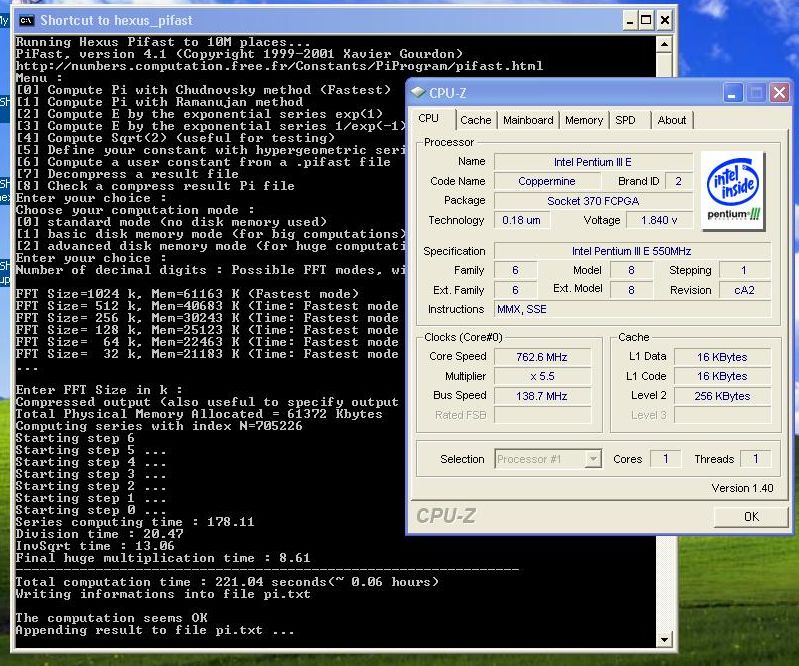799x666 pixels.
Task: Click 'Computing series with index N=705226' line
Action: [x=158, y=426]
